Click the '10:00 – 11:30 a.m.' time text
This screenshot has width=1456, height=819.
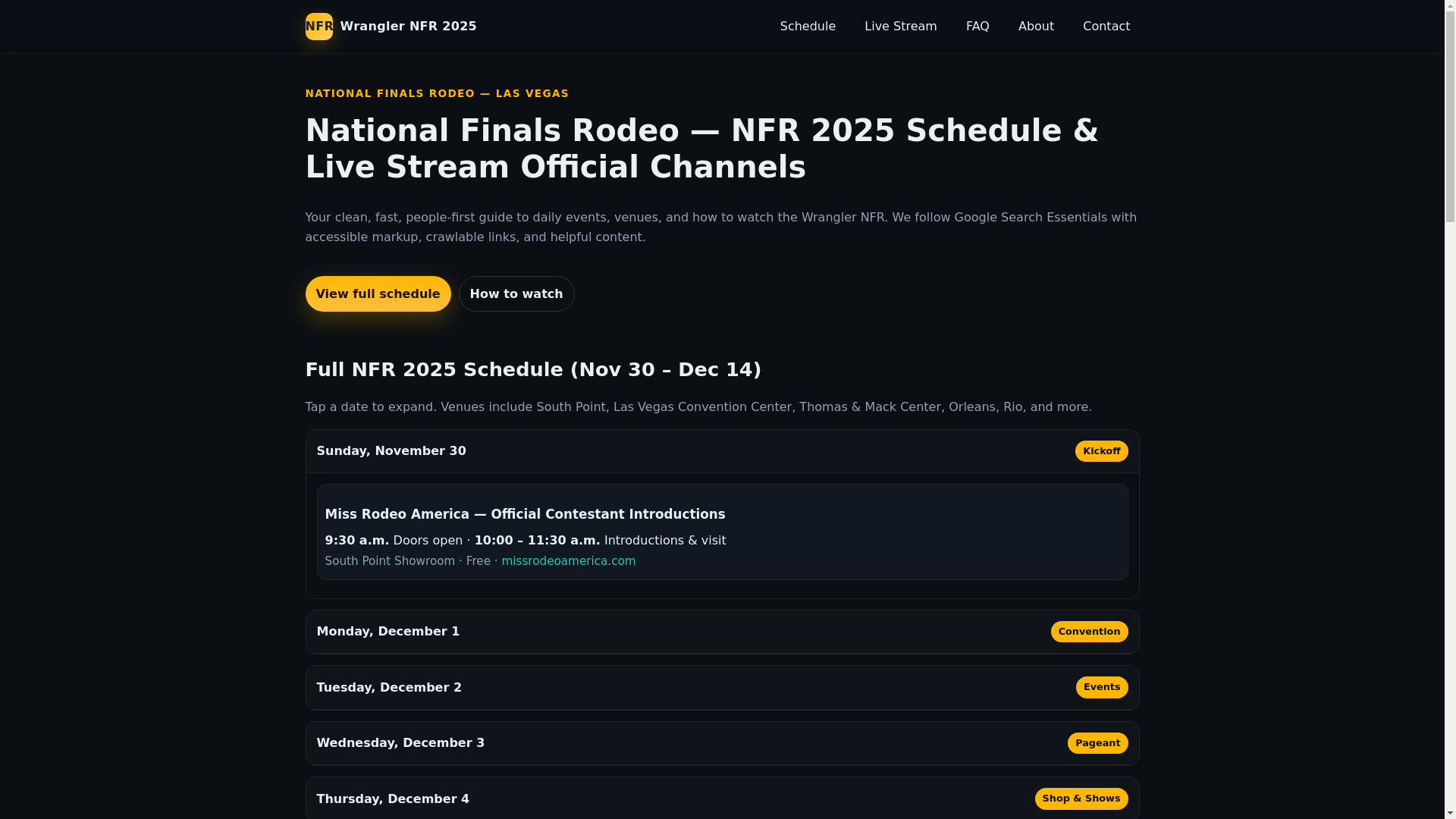537,541
